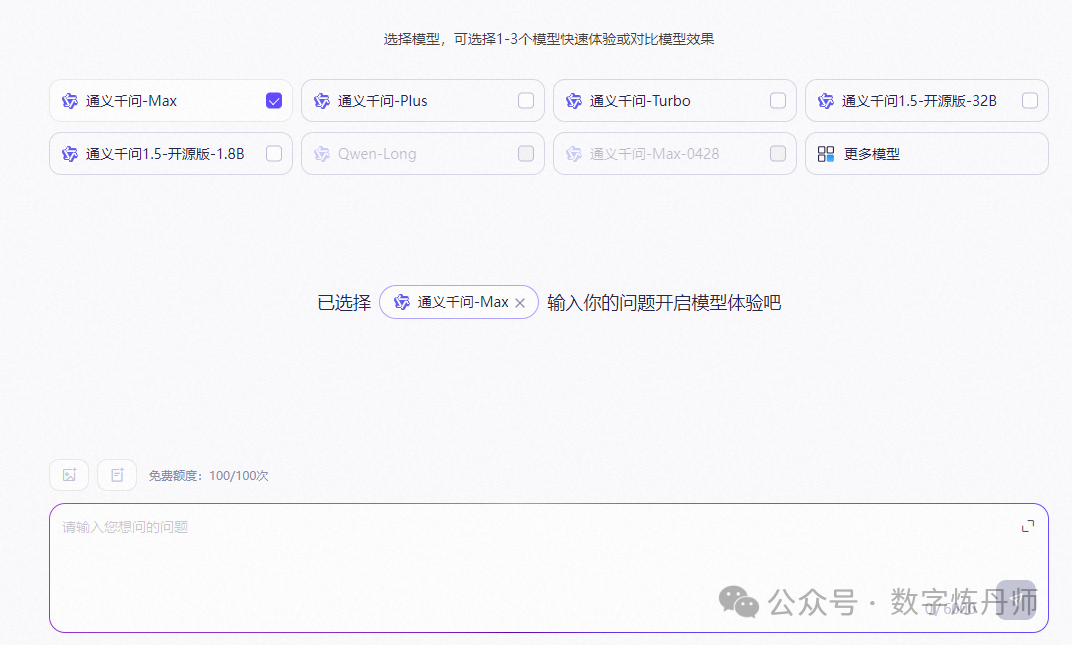Check the 通义千问-Turbo checkbox
1072x645 pixels.
coord(778,101)
